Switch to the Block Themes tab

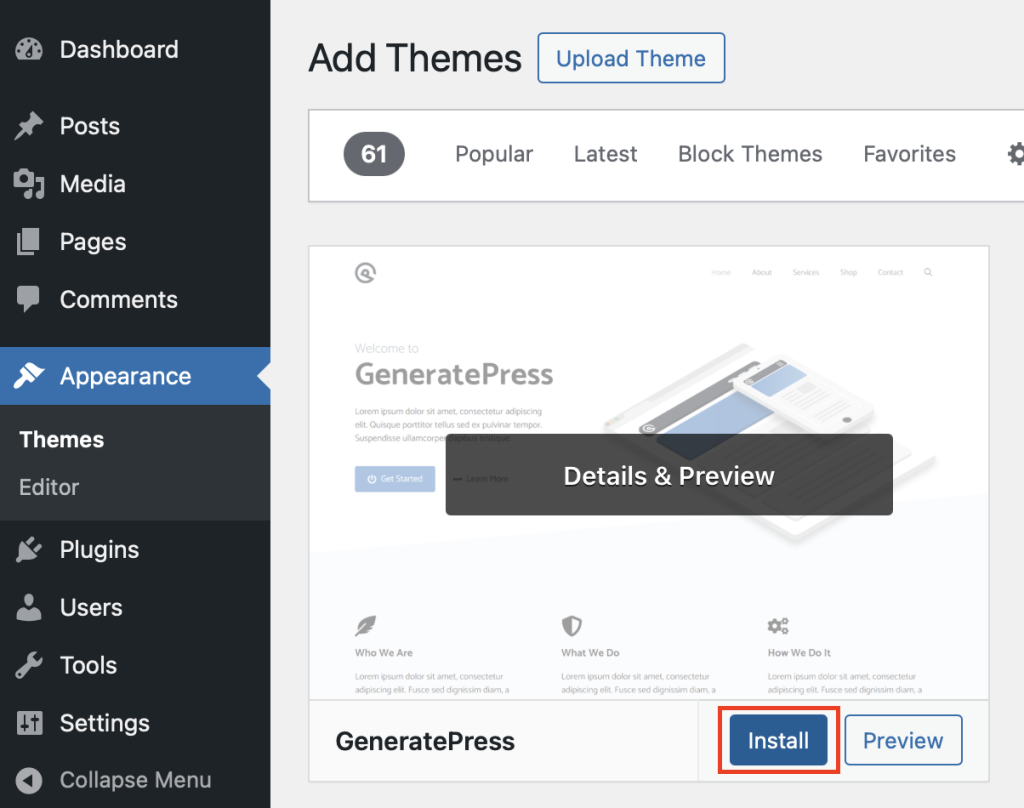click(x=750, y=154)
